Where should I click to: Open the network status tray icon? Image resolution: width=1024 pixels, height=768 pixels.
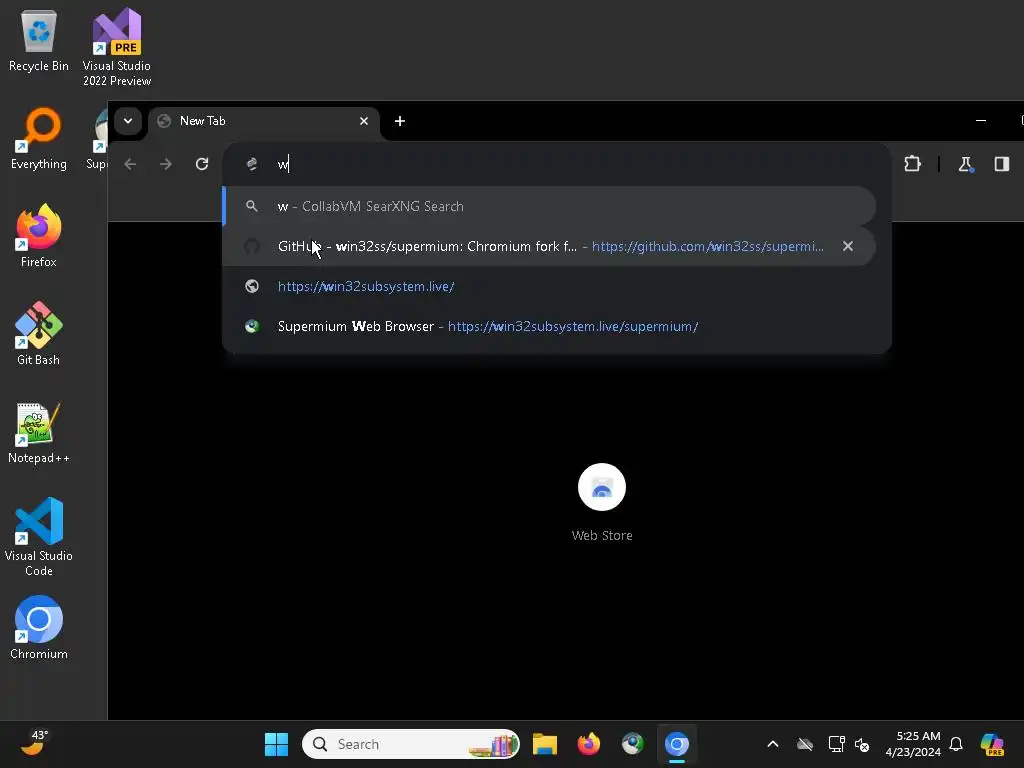click(836, 744)
